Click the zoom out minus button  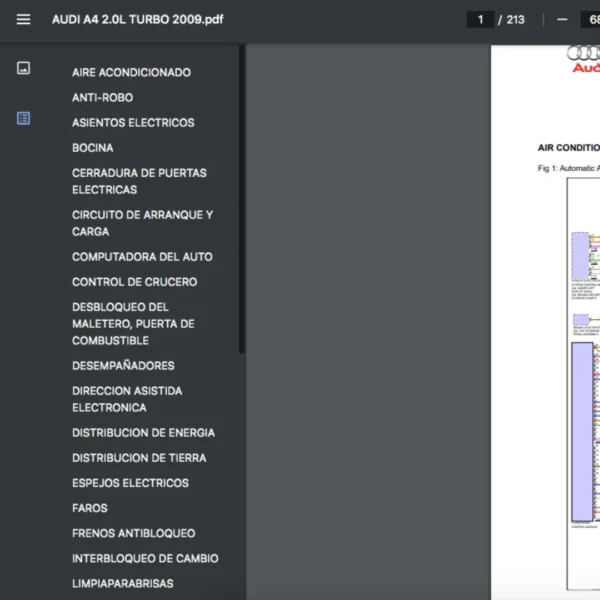(562, 20)
